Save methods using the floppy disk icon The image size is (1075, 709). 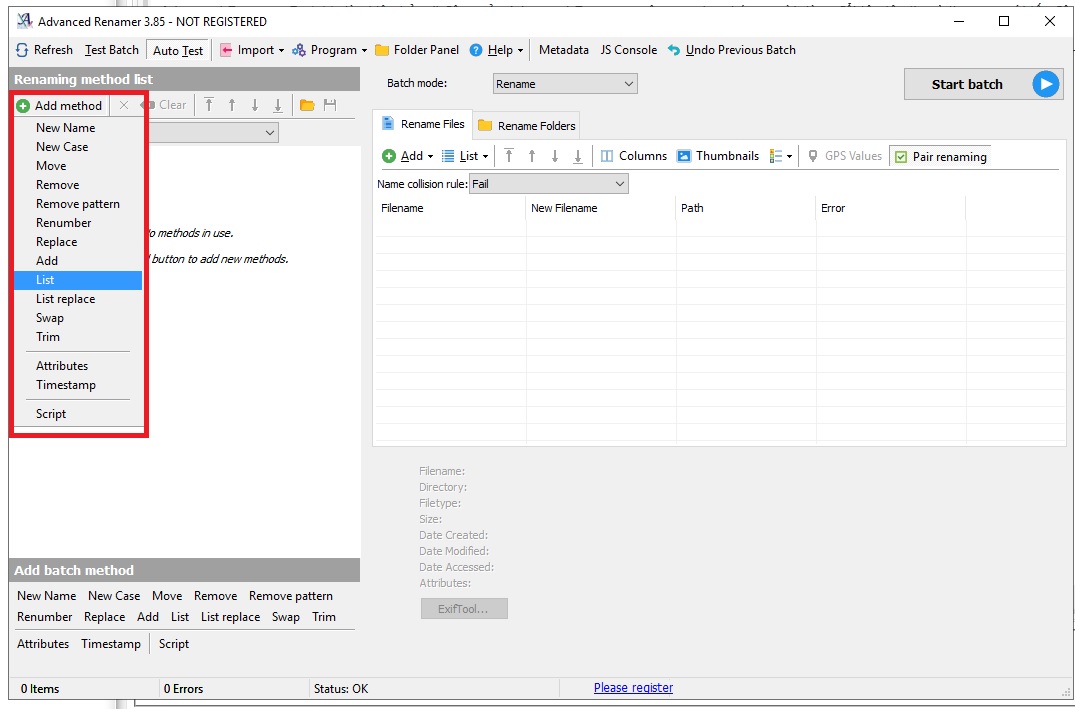tap(330, 105)
